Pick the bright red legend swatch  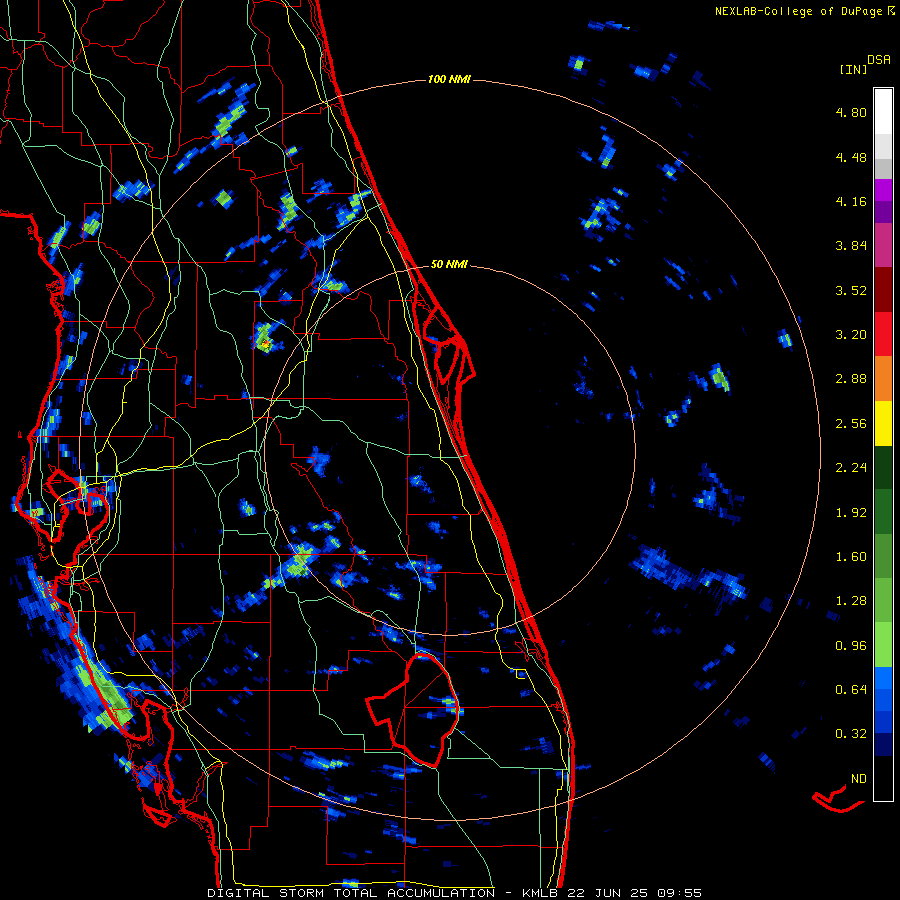[x=883, y=335]
